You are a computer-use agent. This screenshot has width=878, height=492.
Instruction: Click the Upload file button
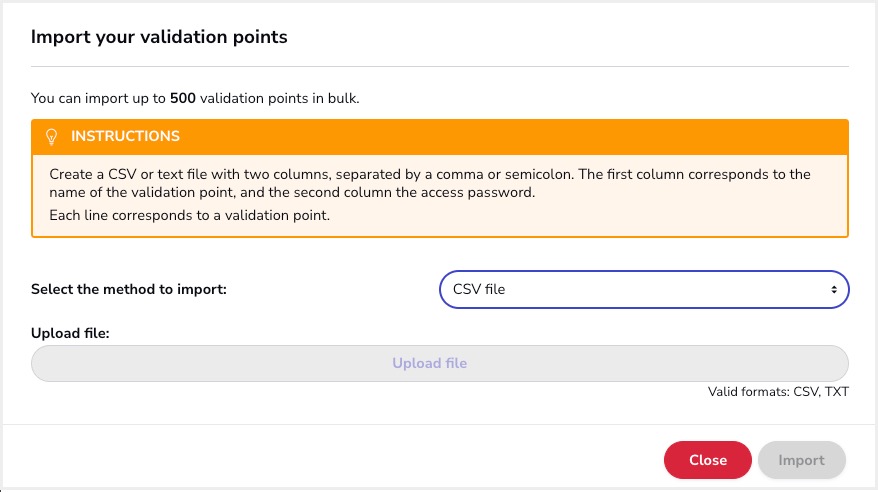(x=440, y=363)
